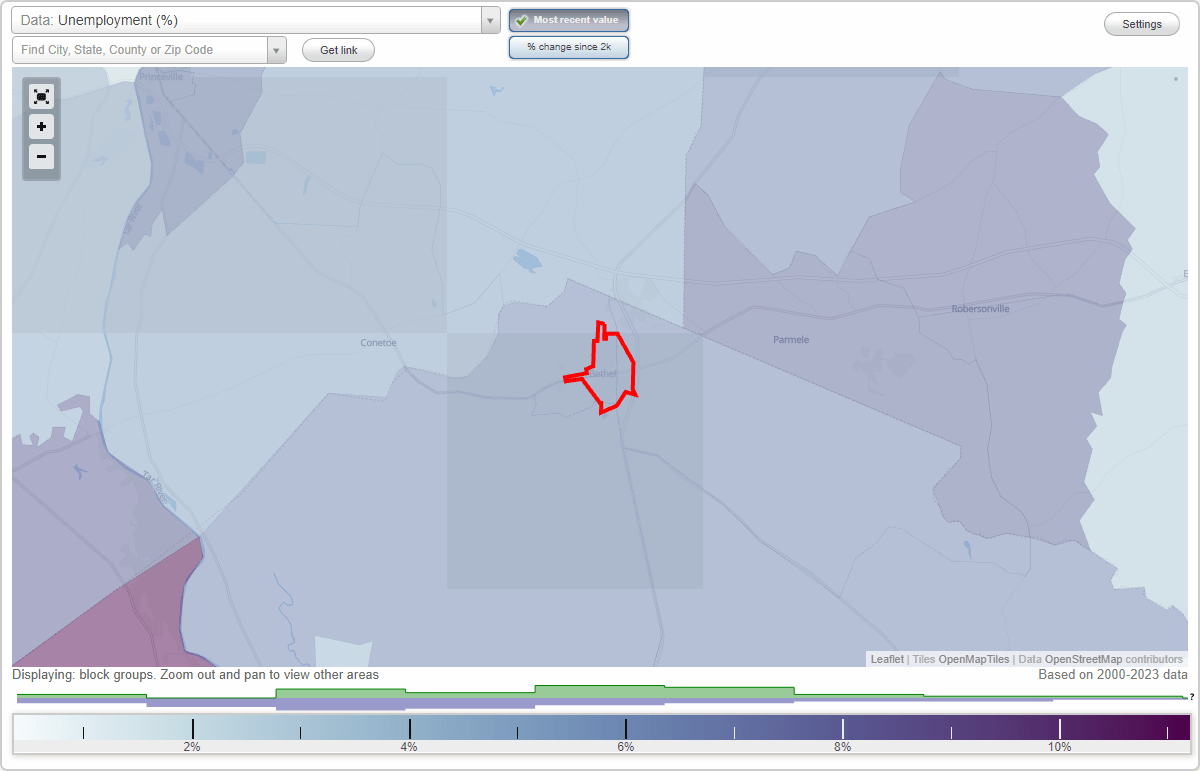This screenshot has width=1200, height=771.
Task: Expand the city search dropdown arrow
Action: tap(277, 49)
